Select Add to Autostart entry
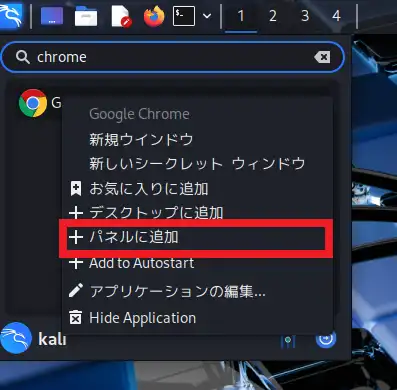 point(197,263)
